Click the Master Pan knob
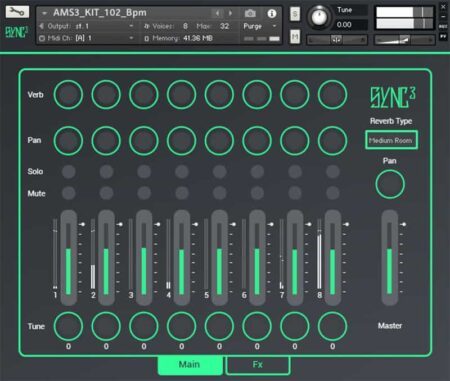450x381 pixels. pyautogui.click(x=390, y=184)
